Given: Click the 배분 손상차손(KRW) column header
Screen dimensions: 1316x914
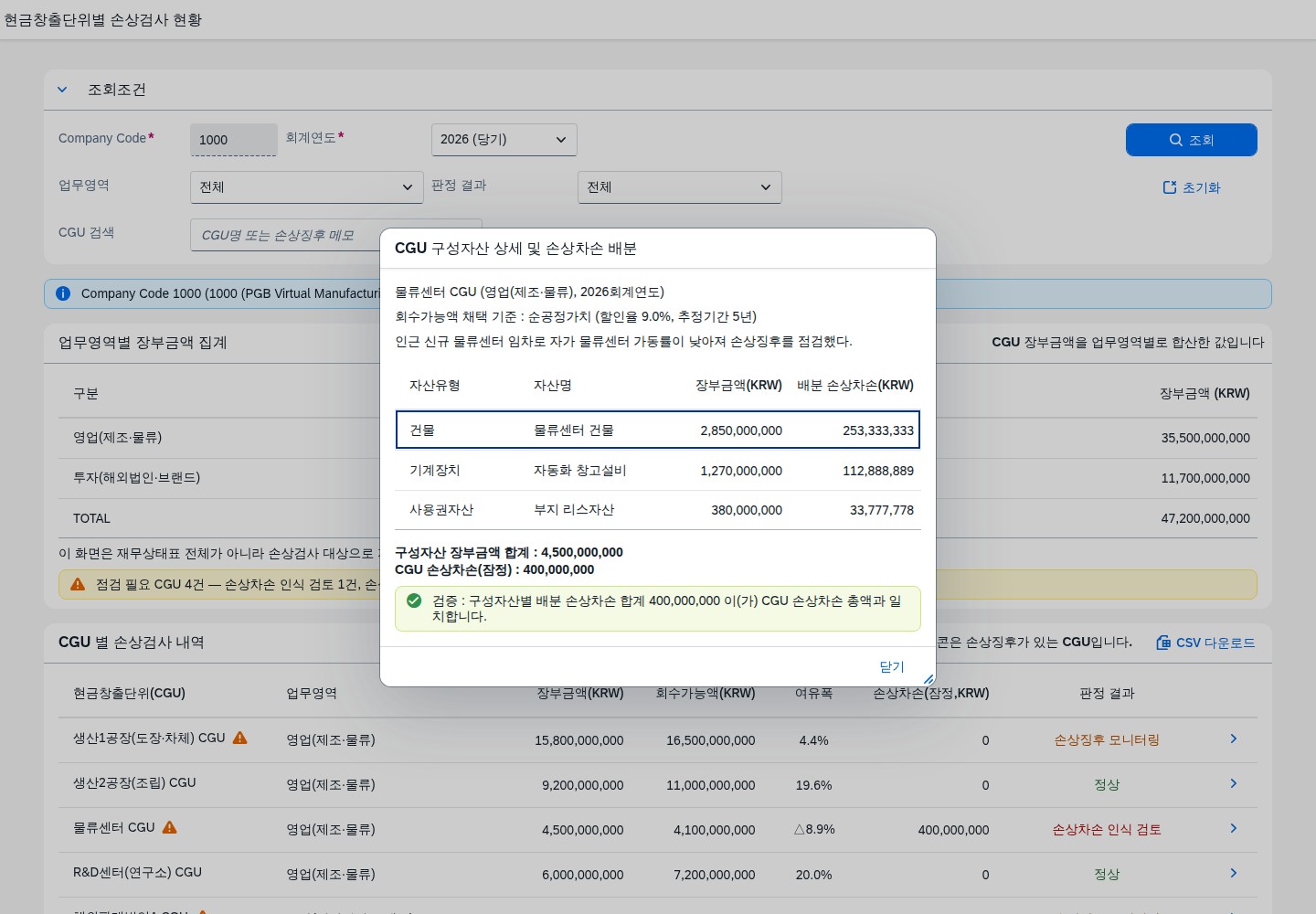Looking at the screenshot, I should coord(855,385).
